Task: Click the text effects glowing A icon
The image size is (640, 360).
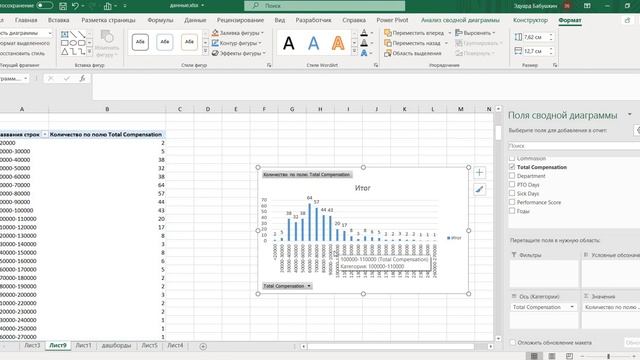Action: (x=364, y=53)
